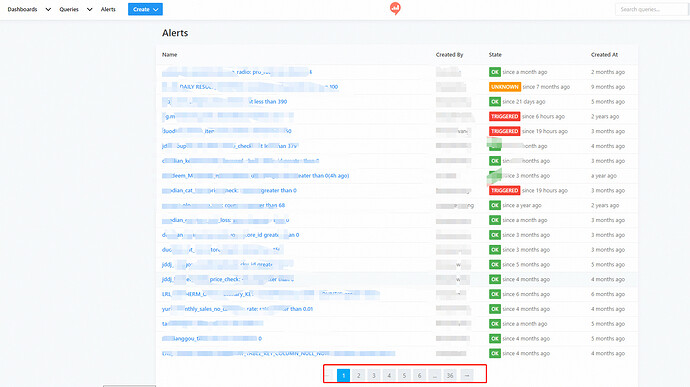Open the alert containing 'COLUMN_NULL'
The image size is (690, 387).
(279, 354)
